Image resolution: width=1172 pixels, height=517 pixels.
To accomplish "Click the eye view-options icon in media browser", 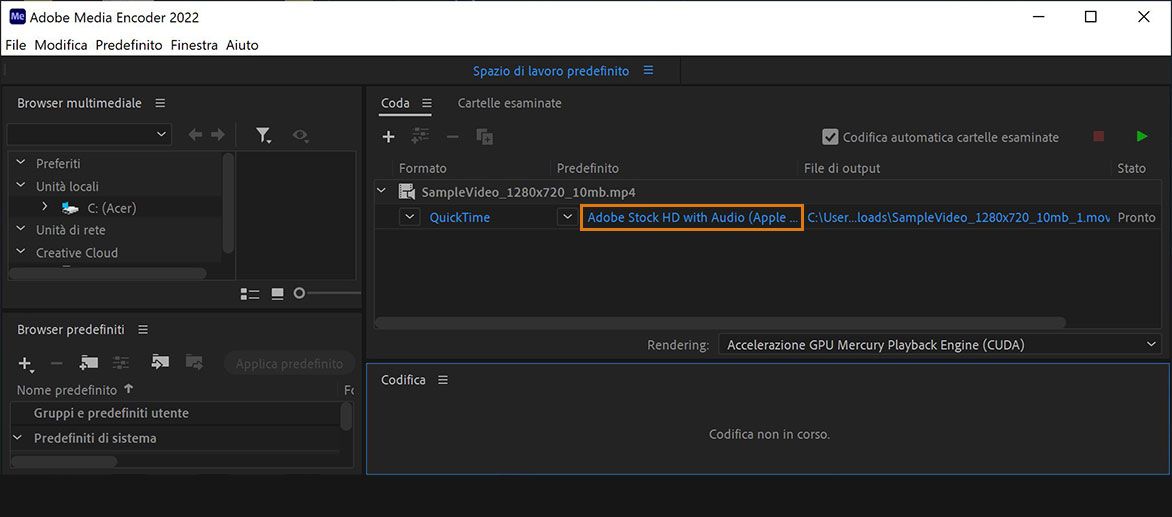I will point(301,135).
